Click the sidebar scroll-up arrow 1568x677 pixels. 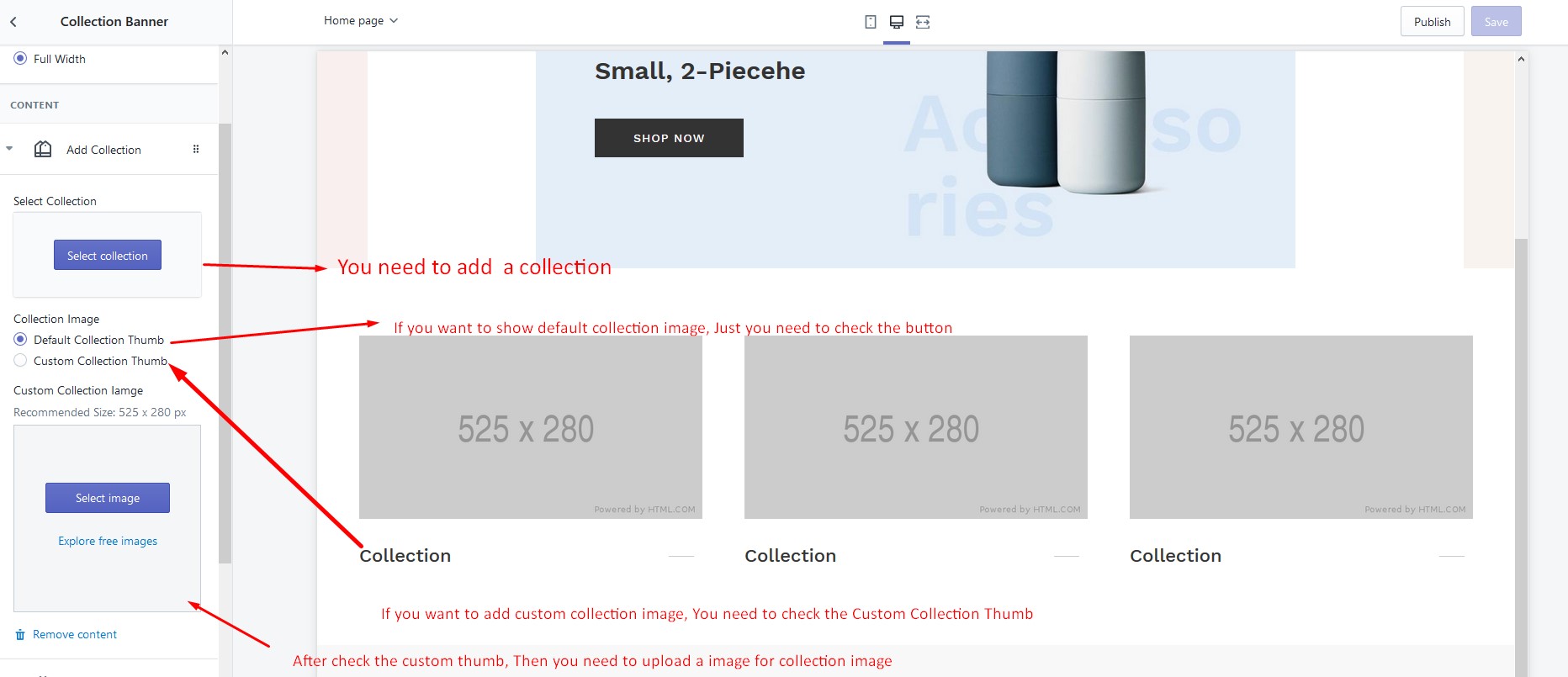click(225, 53)
